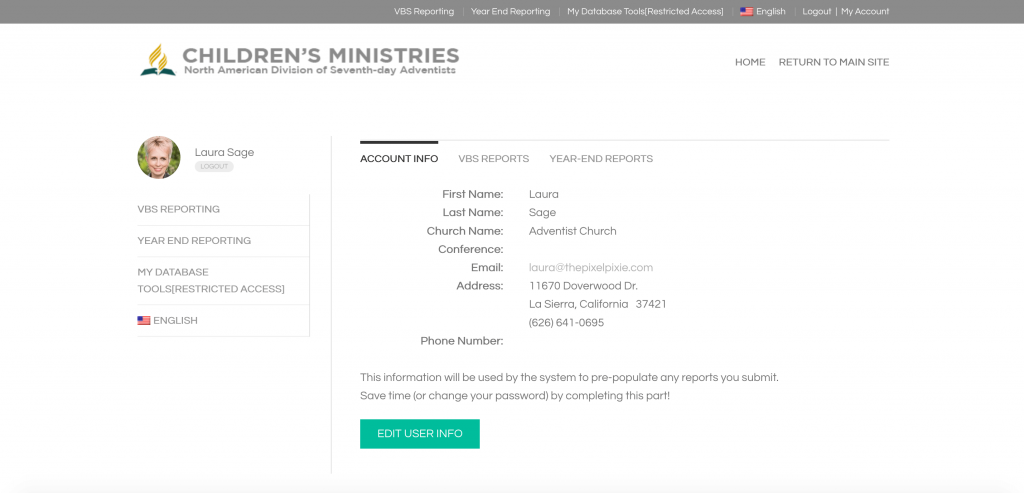Open VBS Reporting in top bar
Viewport: 1024px width, 493px height.
point(424,12)
